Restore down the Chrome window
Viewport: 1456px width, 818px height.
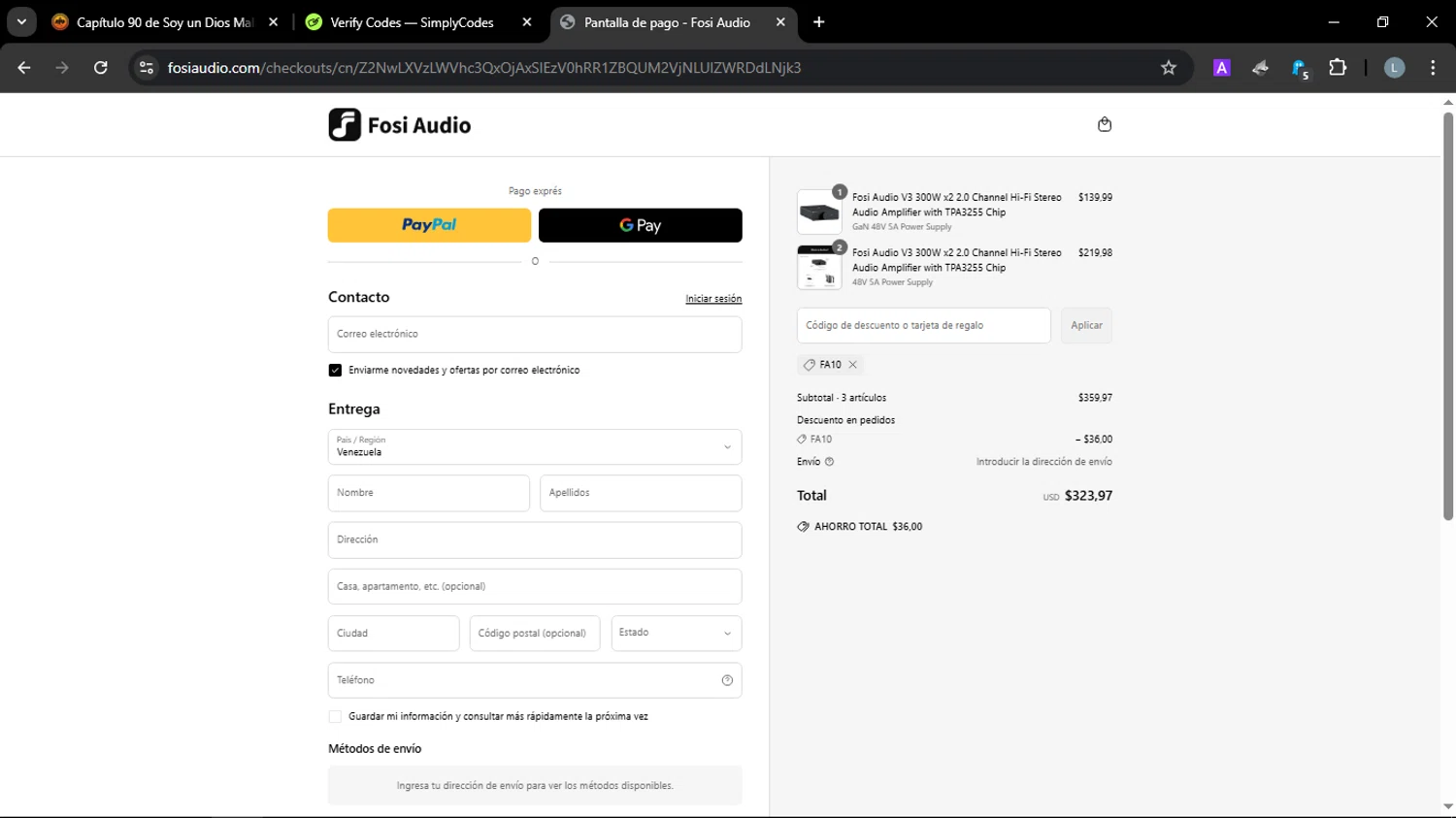click(x=1383, y=22)
